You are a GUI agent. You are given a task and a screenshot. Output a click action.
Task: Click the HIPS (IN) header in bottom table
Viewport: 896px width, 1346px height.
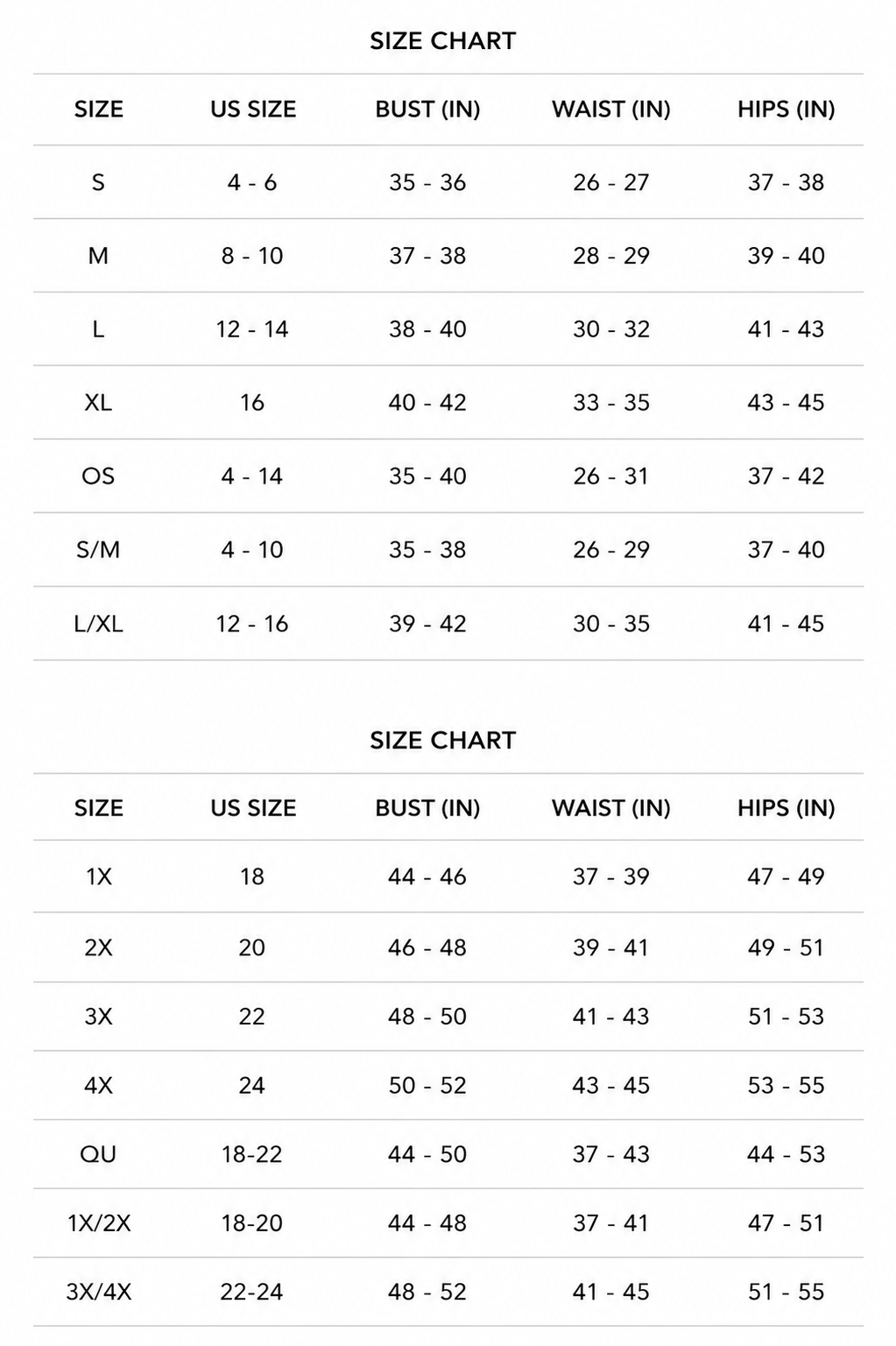point(786,808)
